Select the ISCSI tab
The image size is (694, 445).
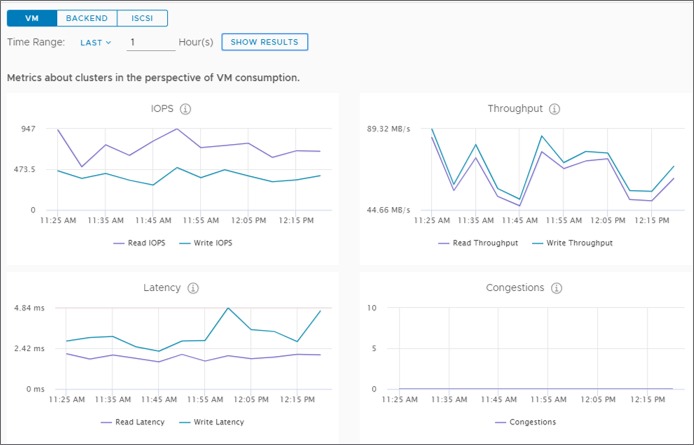pyautogui.click(x=142, y=18)
